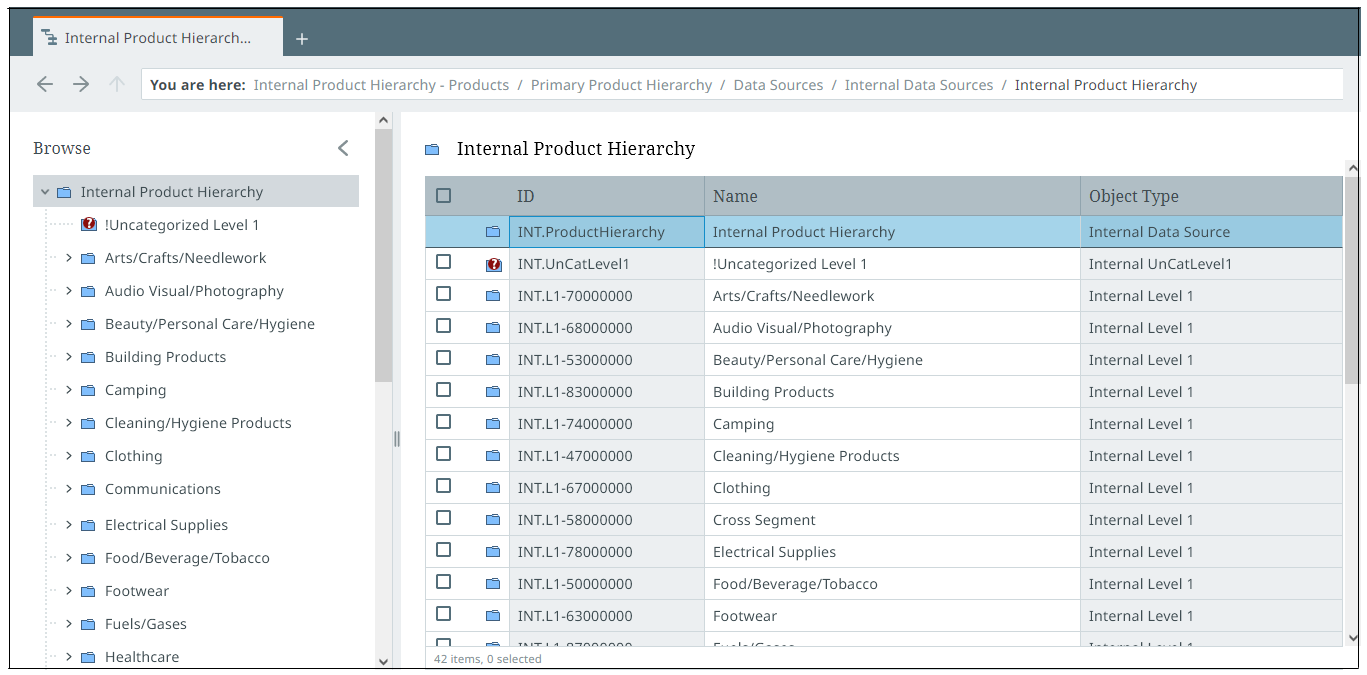Open Data Sources breadcrumb link
This screenshot has height=675, width=1367.
(x=778, y=85)
